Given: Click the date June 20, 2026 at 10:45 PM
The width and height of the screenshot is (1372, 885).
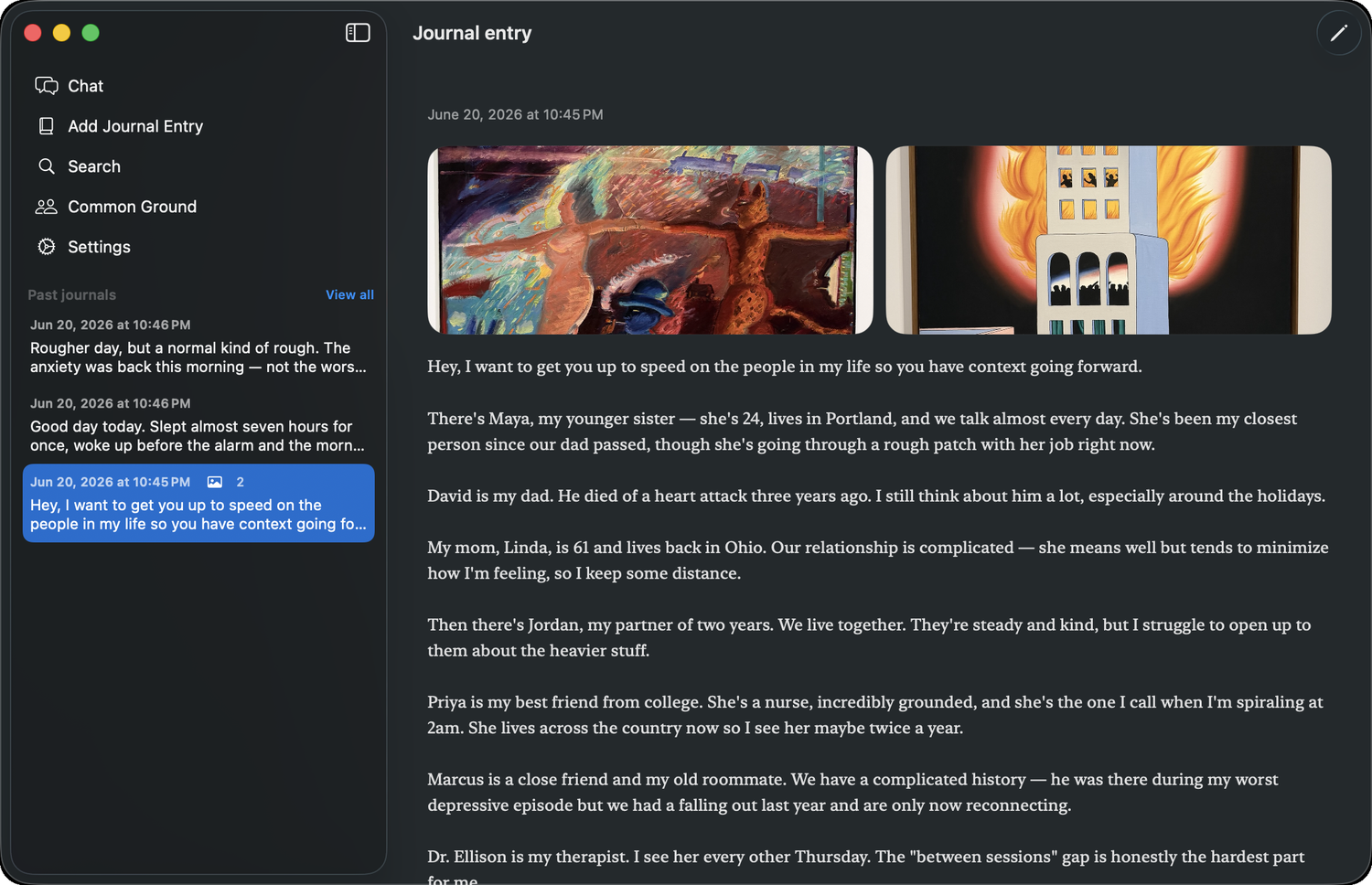Looking at the screenshot, I should [515, 114].
